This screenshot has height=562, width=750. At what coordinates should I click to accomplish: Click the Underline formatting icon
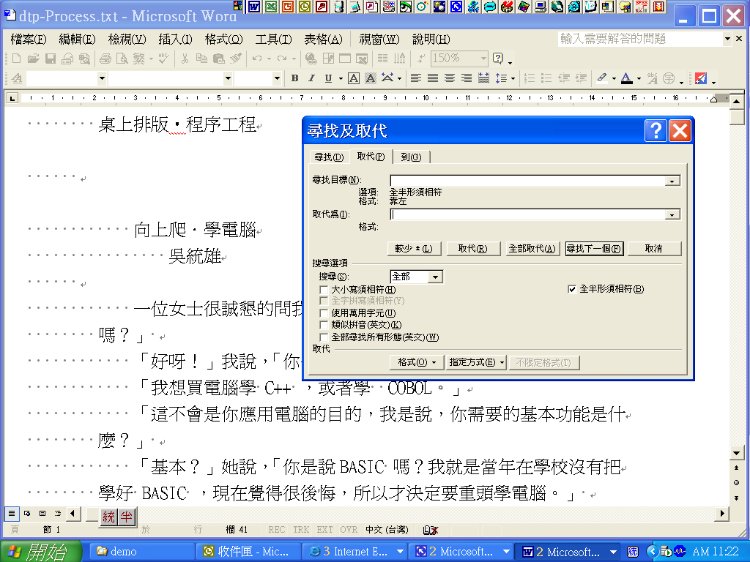(x=328, y=78)
